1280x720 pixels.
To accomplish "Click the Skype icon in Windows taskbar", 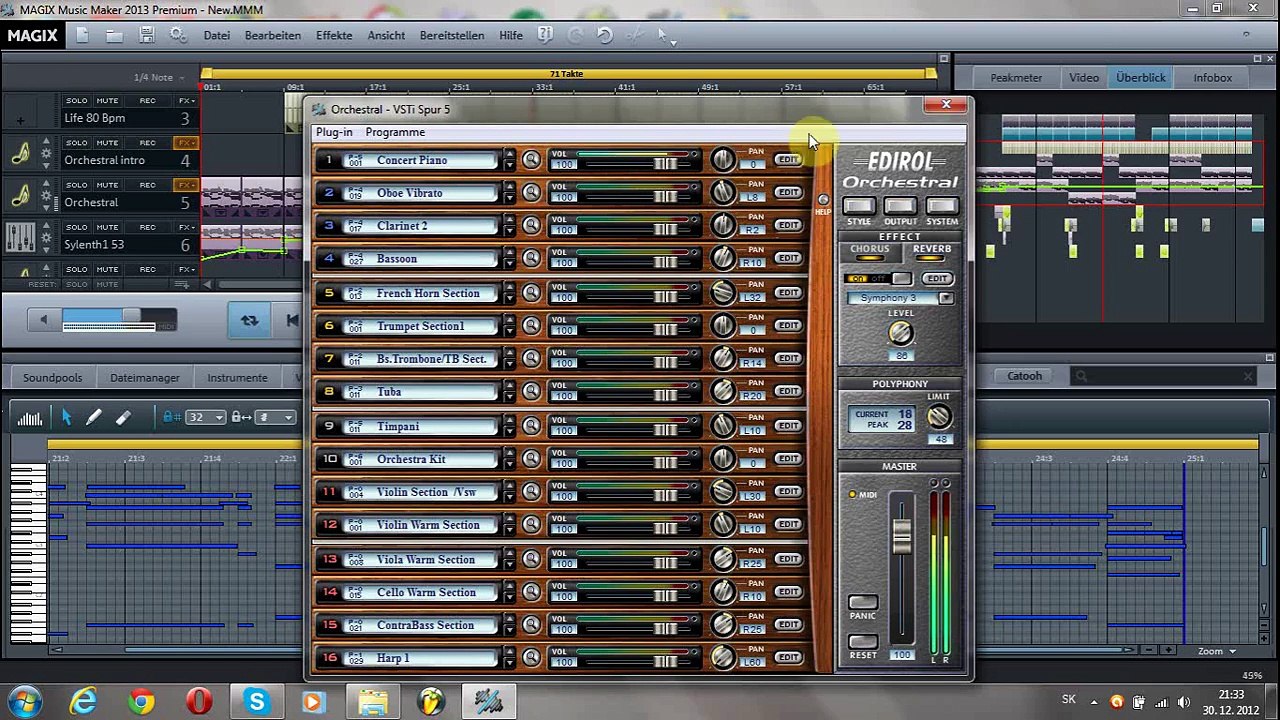I will [257, 701].
